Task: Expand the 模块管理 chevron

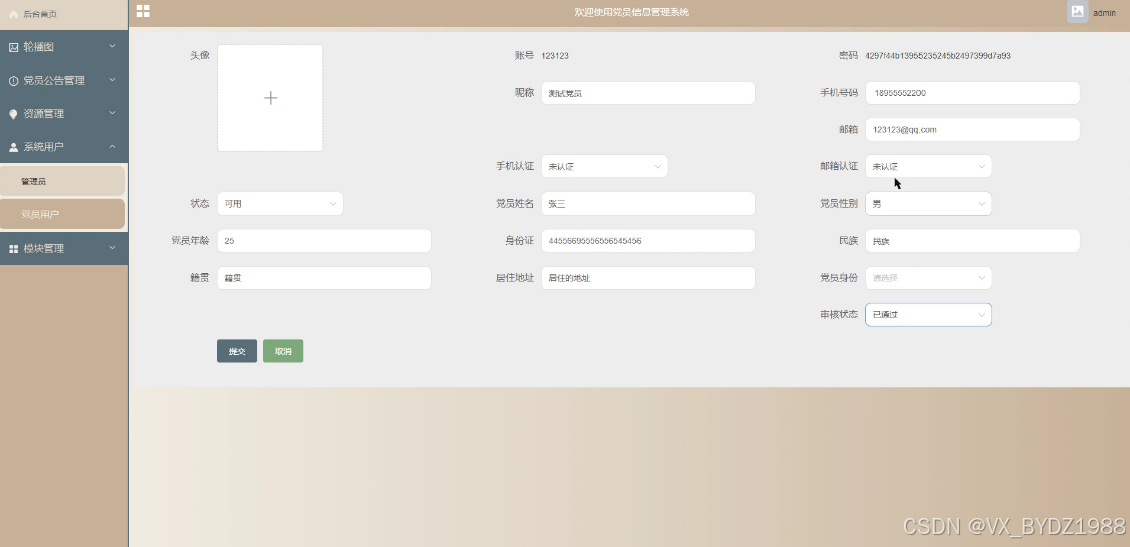Action: (112, 248)
